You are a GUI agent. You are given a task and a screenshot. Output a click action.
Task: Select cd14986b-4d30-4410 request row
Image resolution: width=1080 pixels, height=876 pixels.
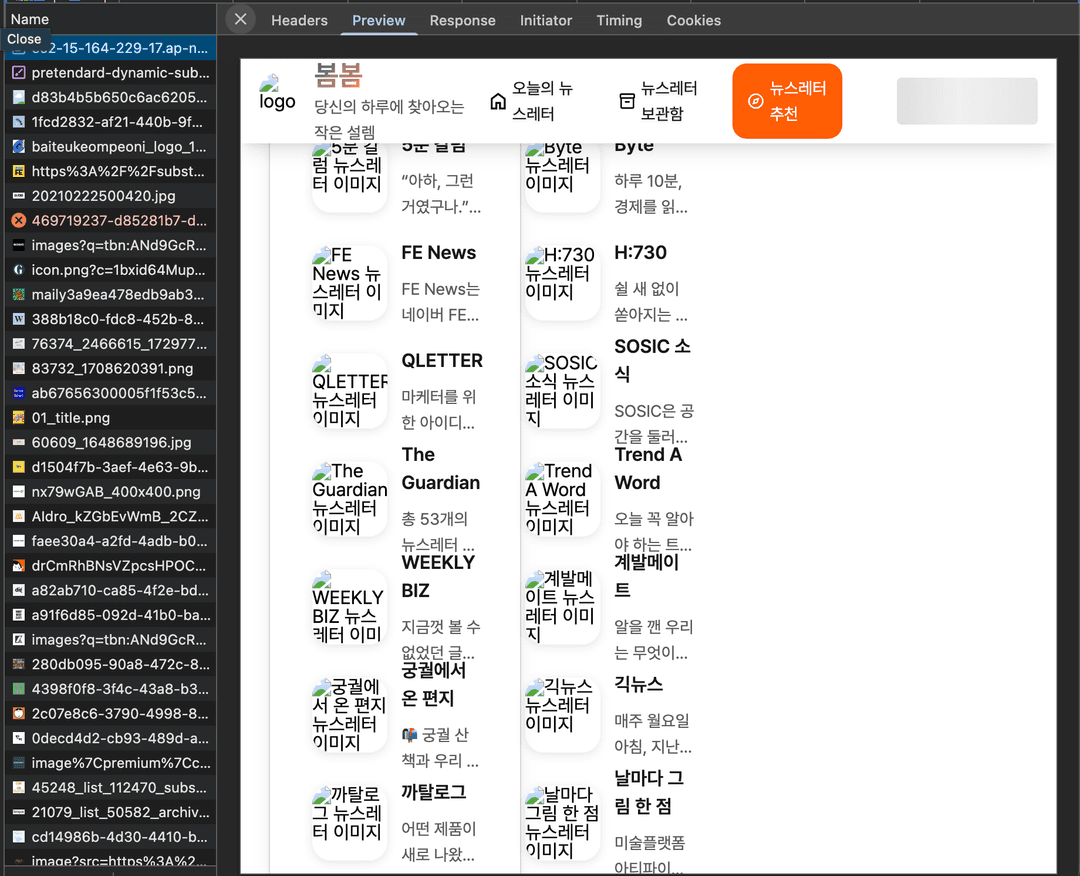(110, 837)
